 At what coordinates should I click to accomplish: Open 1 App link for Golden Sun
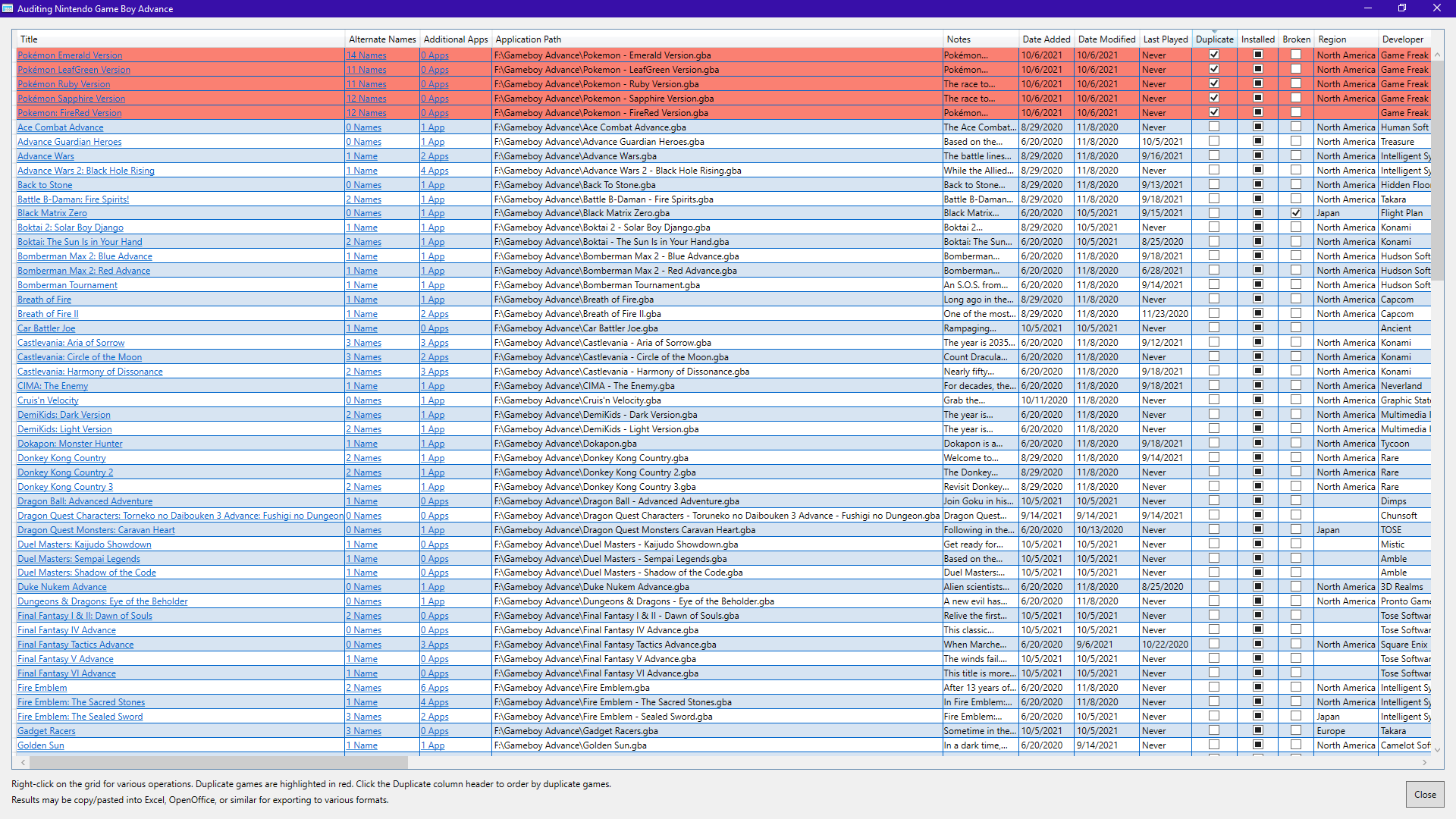point(432,745)
